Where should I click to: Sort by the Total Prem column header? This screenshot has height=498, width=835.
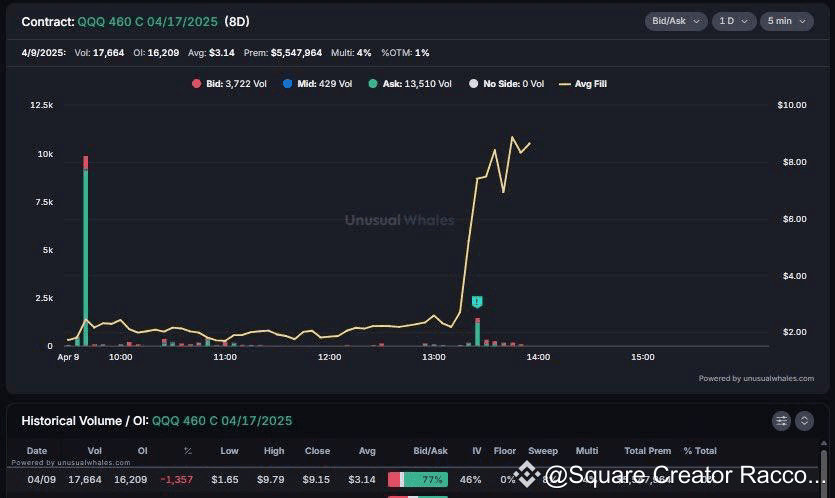(x=648, y=451)
